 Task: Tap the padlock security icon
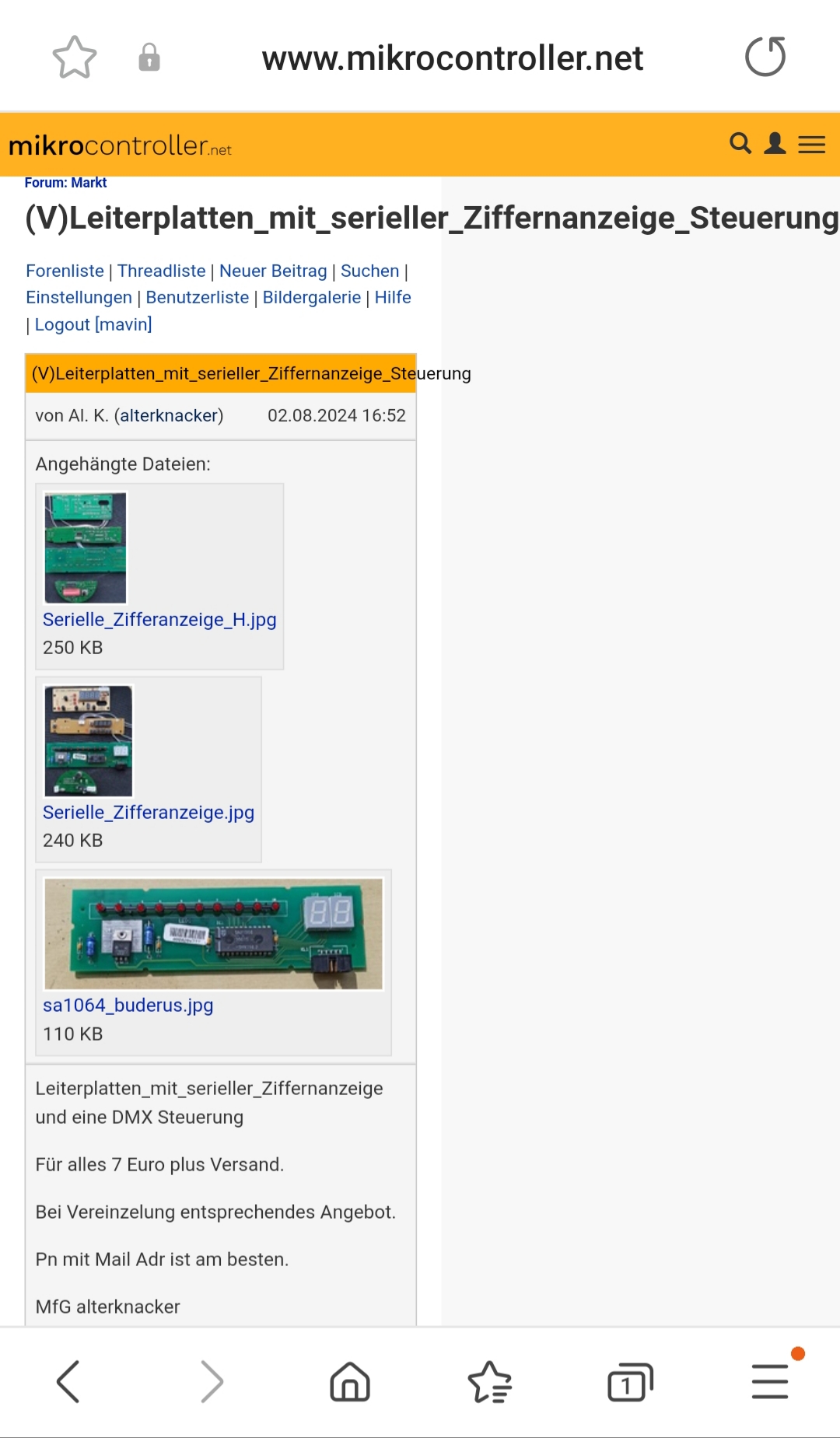coord(149,58)
